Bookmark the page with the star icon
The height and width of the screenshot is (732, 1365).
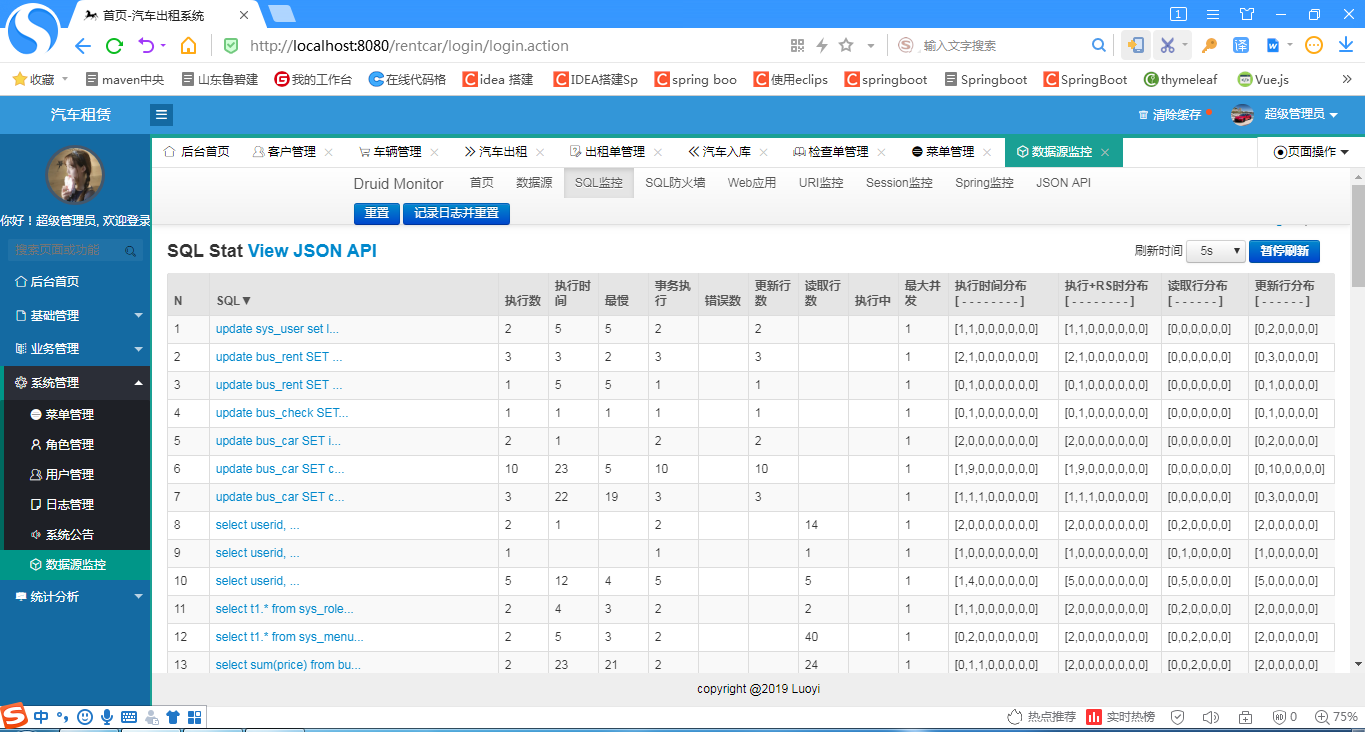tap(846, 45)
